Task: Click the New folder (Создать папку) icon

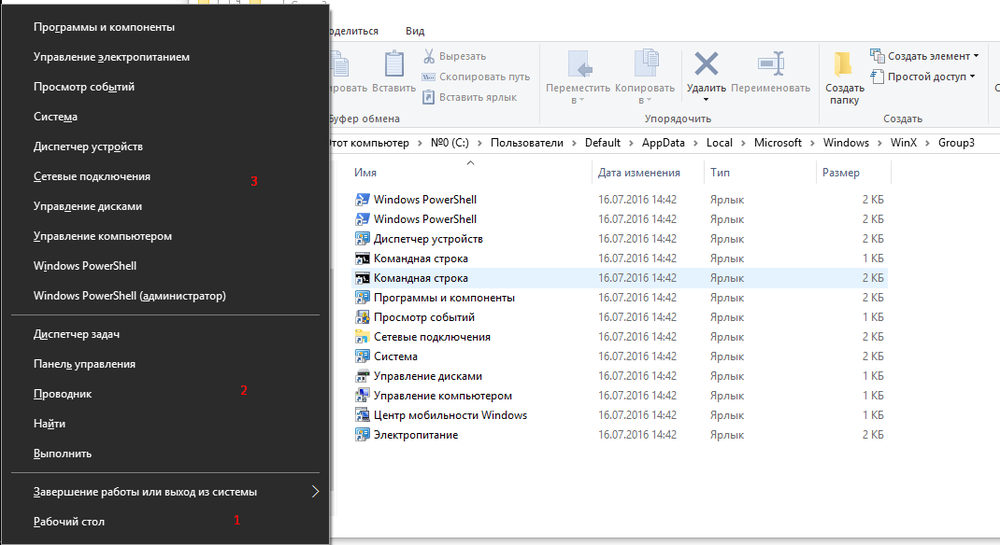Action: (x=842, y=64)
